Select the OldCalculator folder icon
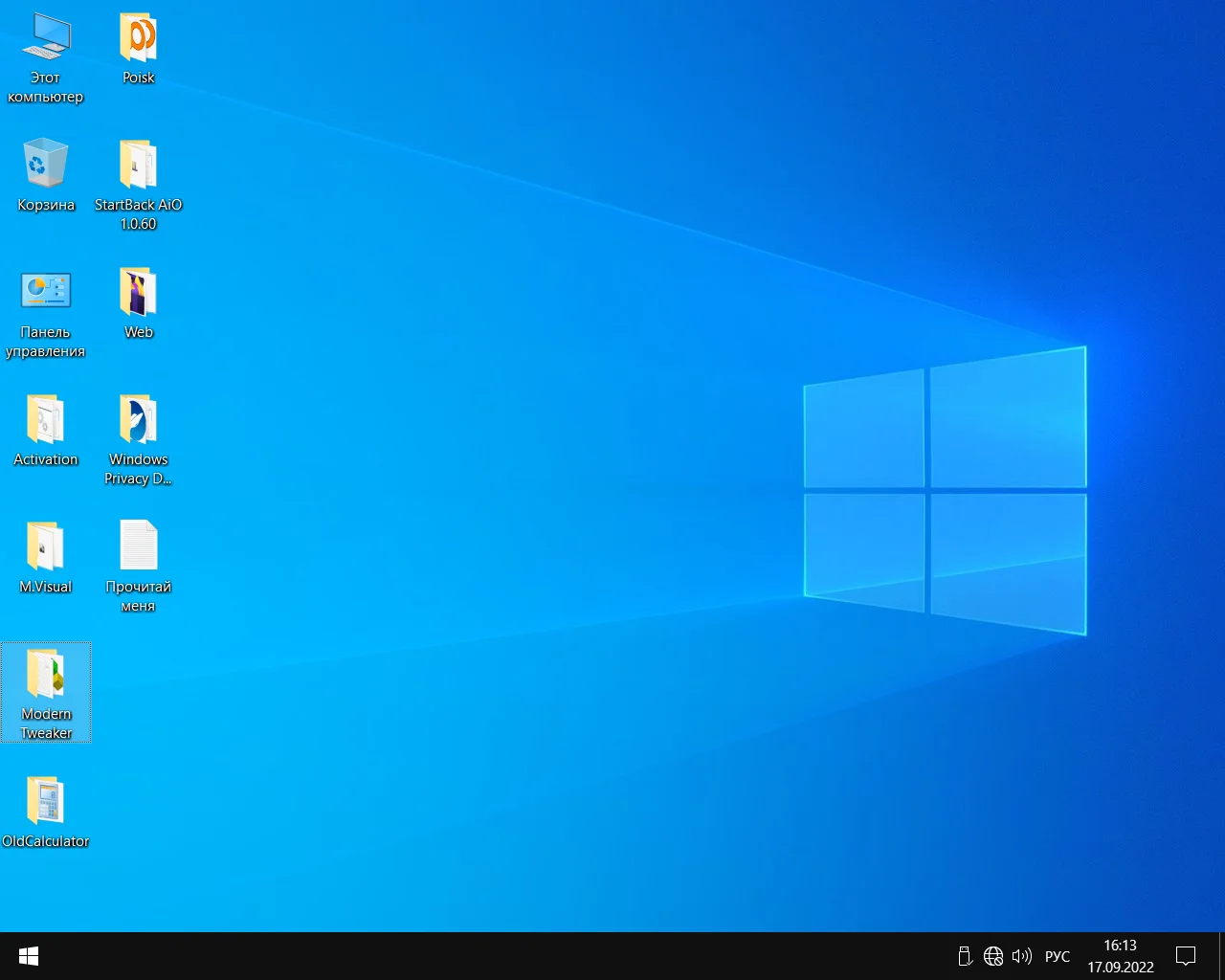 (45, 801)
